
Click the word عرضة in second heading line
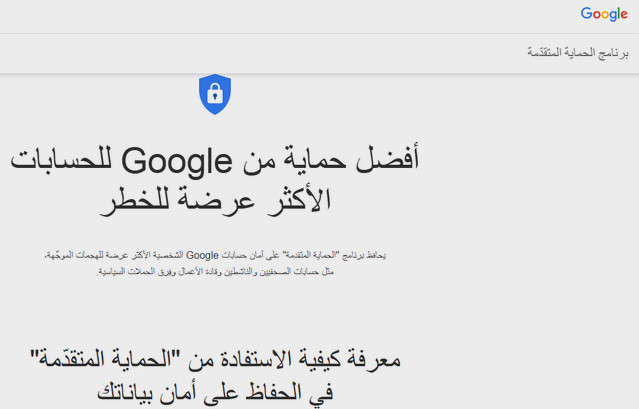click(216, 201)
